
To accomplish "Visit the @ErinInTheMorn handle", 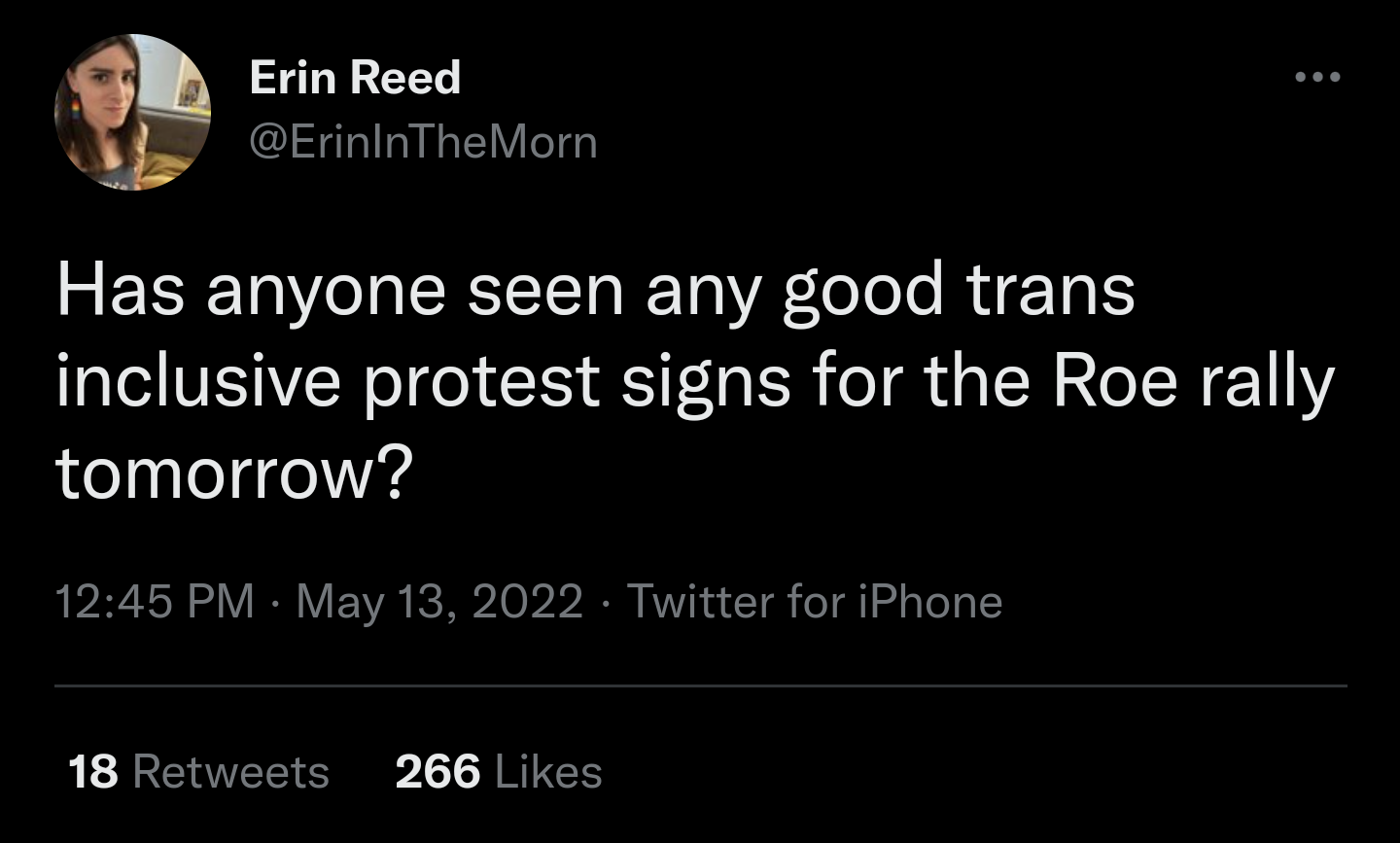I will (423, 143).
